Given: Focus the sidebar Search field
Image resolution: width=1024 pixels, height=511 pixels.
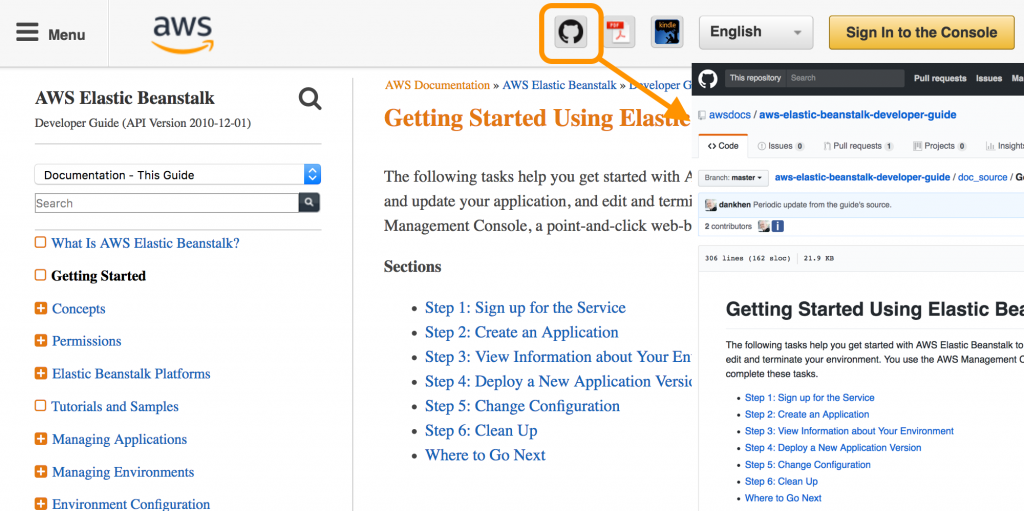Looking at the screenshot, I should coord(167,203).
